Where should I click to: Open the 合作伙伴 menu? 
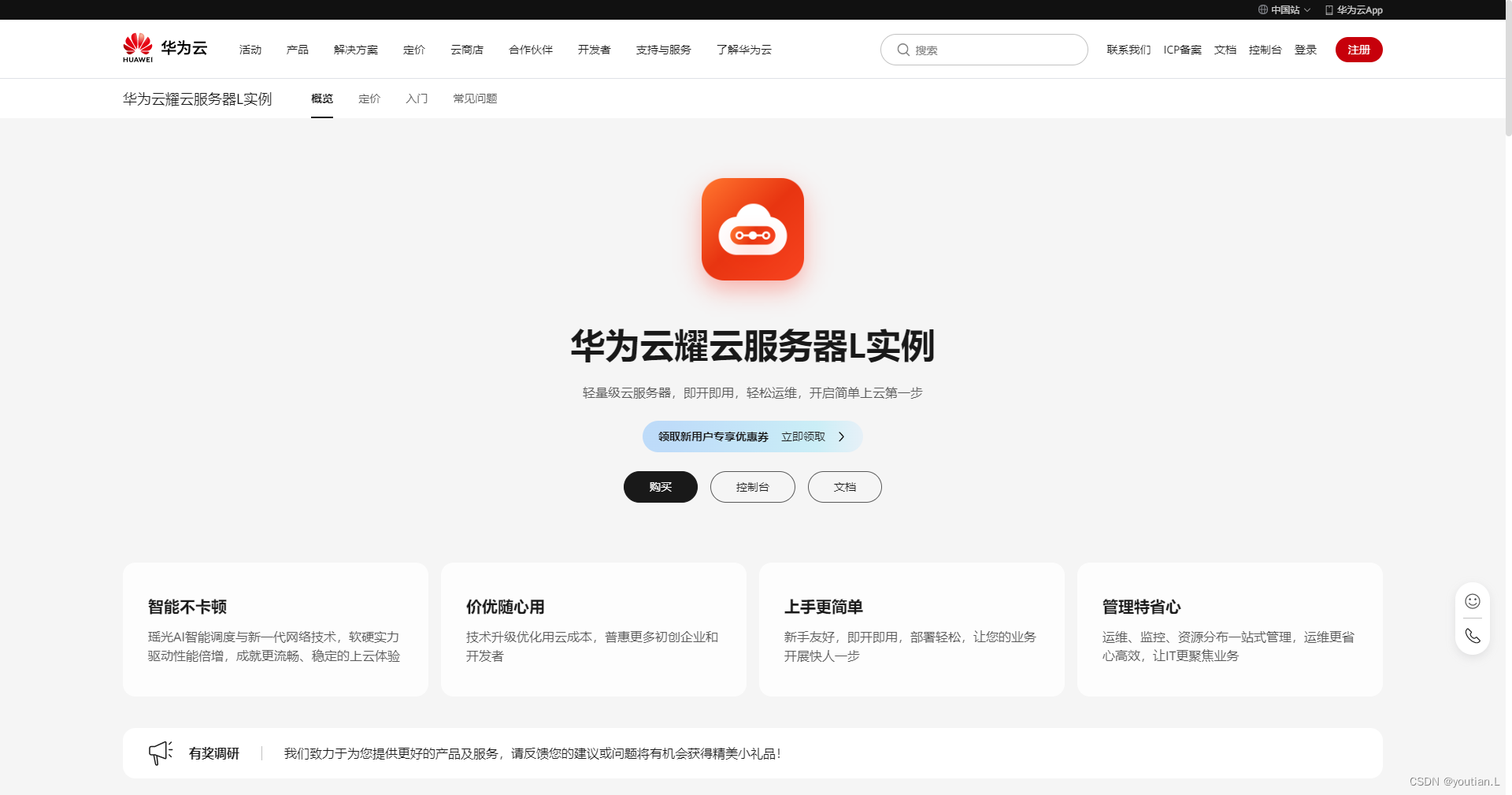point(531,50)
